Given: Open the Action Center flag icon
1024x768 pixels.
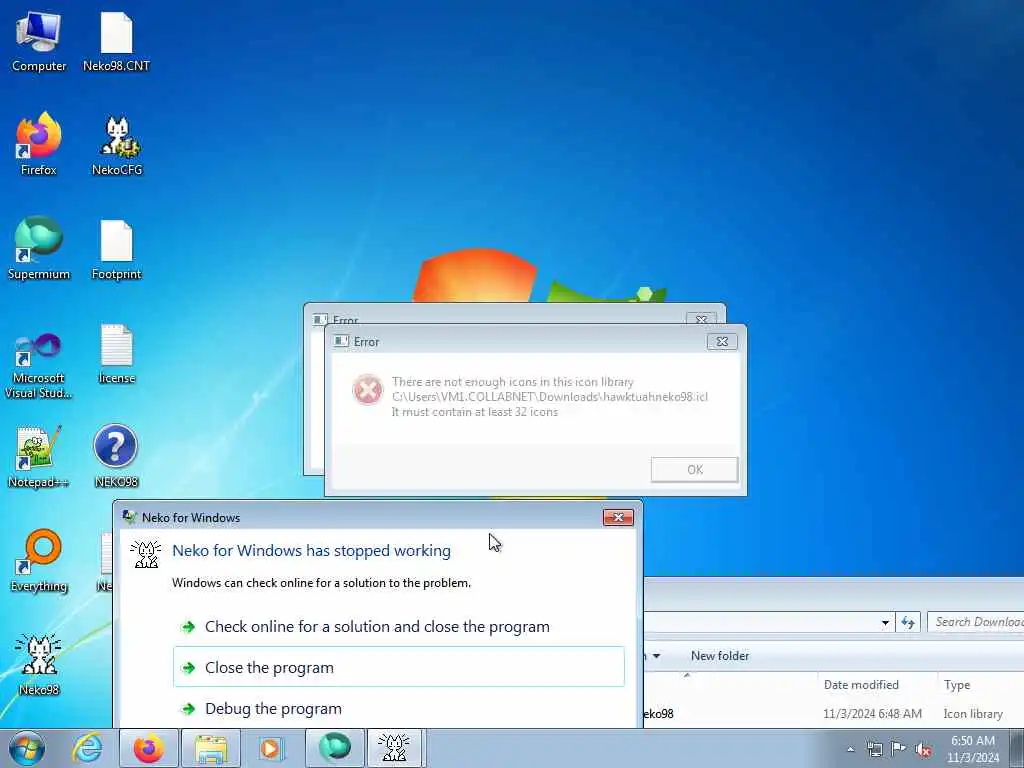Looking at the screenshot, I should click(899, 749).
